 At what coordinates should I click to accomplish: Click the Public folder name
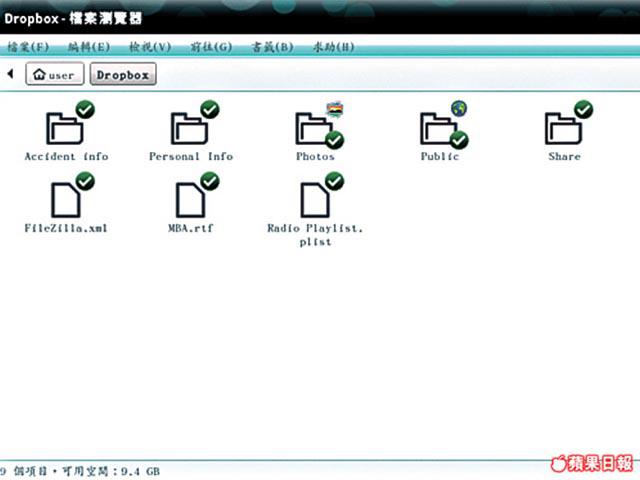[440, 156]
